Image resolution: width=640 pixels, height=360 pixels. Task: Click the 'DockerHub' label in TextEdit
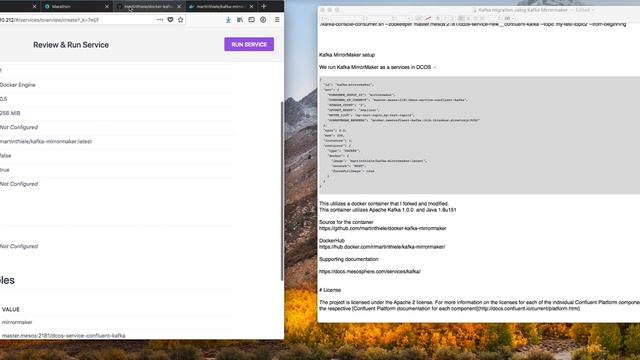[x=332, y=240]
